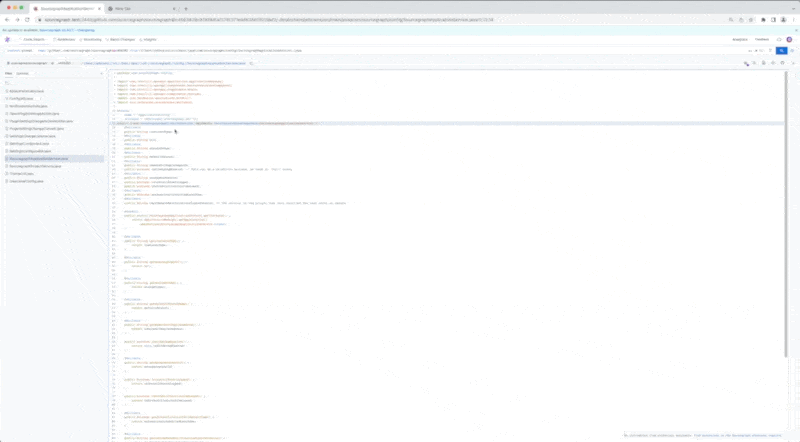The image size is (800, 442).
Task: Open the Changelog link in update banner
Action: tap(86, 30)
